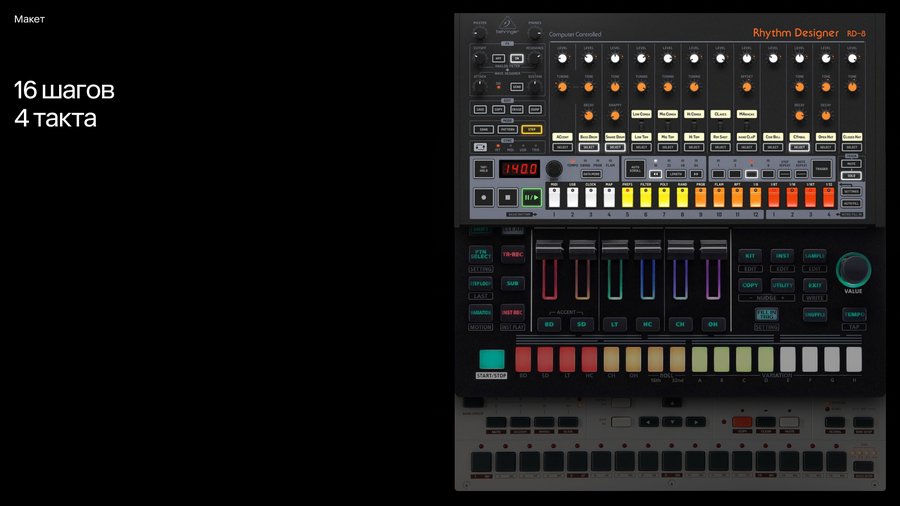Click the green play/pause button on the RD-8

click(x=532, y=197)
